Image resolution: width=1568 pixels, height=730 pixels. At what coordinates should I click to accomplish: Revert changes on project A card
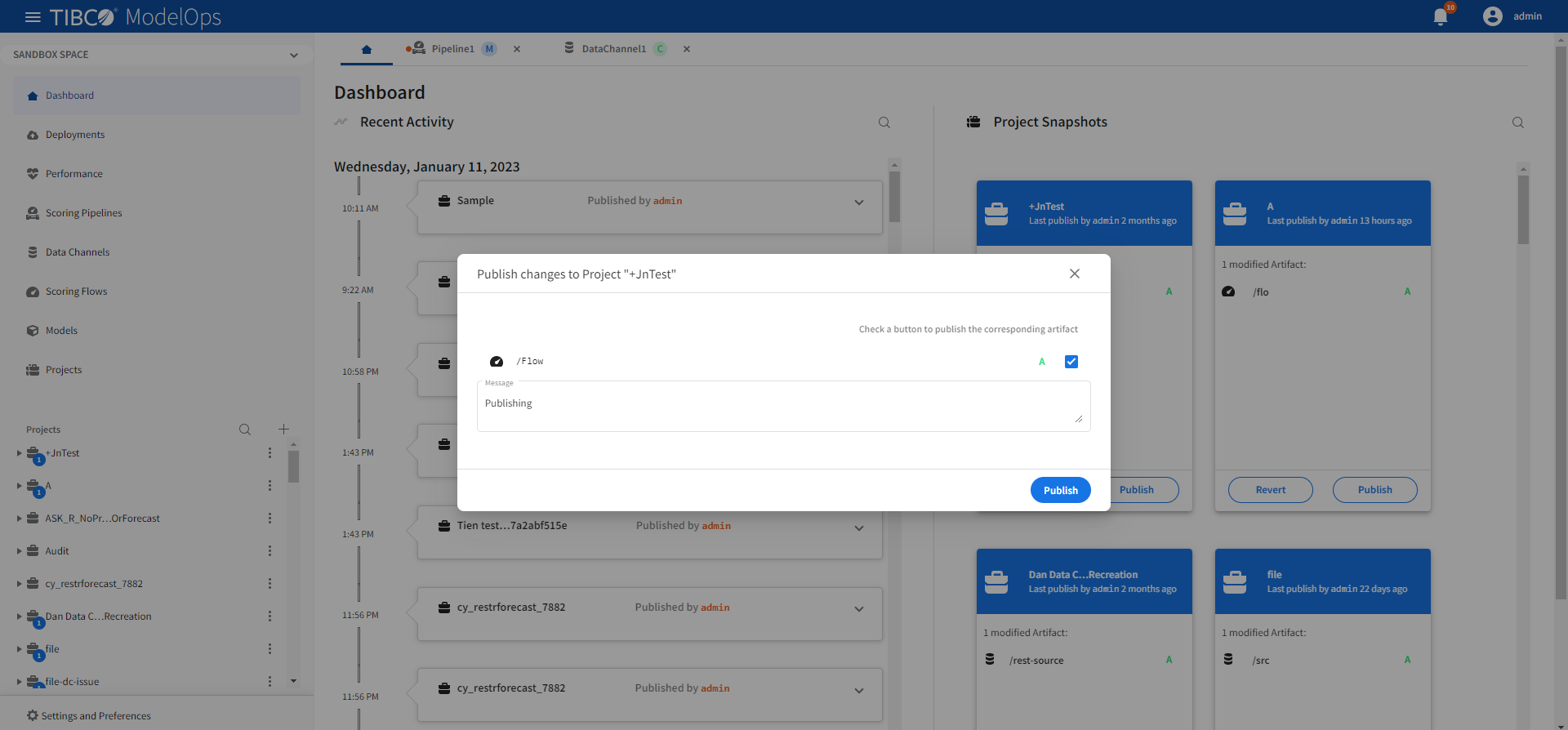point(1271,490)
